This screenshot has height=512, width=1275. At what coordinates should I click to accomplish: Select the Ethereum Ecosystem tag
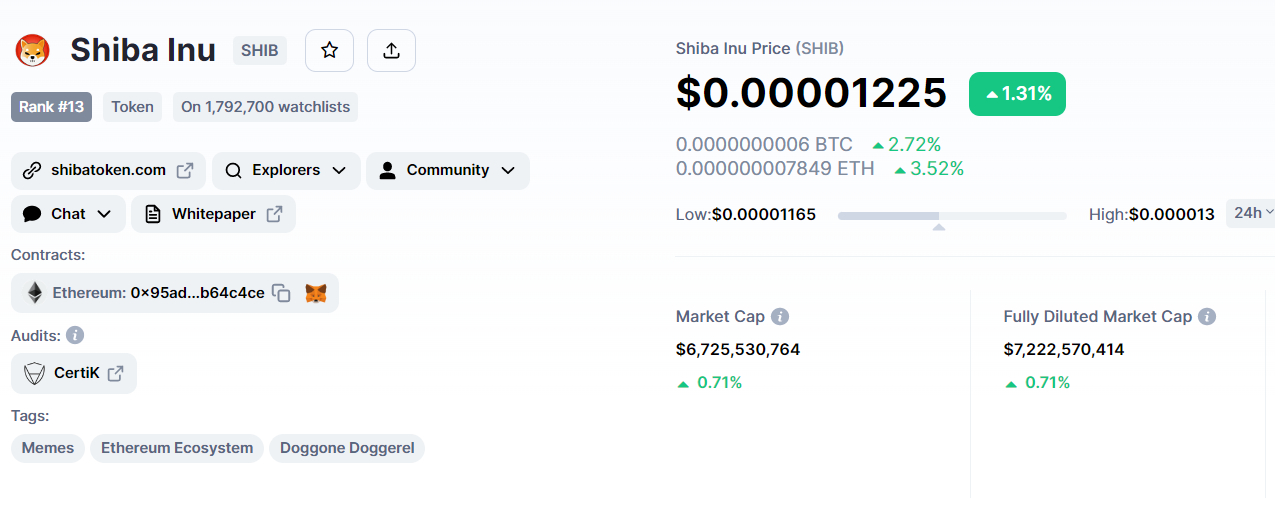(x=177, y=448)
